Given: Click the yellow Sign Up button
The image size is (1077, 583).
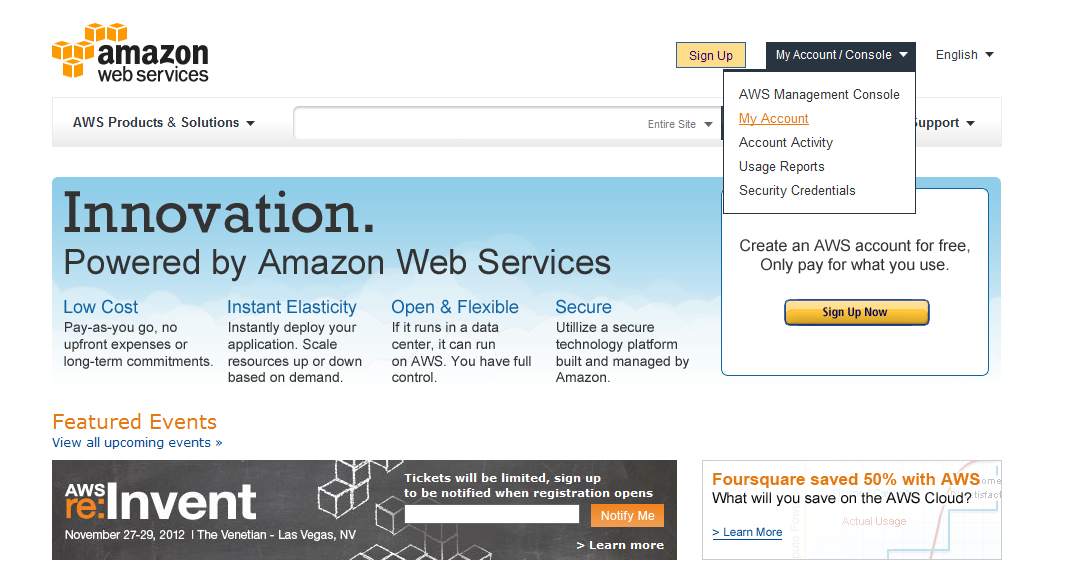Looking at the screenshot, I should coord(711,56).
